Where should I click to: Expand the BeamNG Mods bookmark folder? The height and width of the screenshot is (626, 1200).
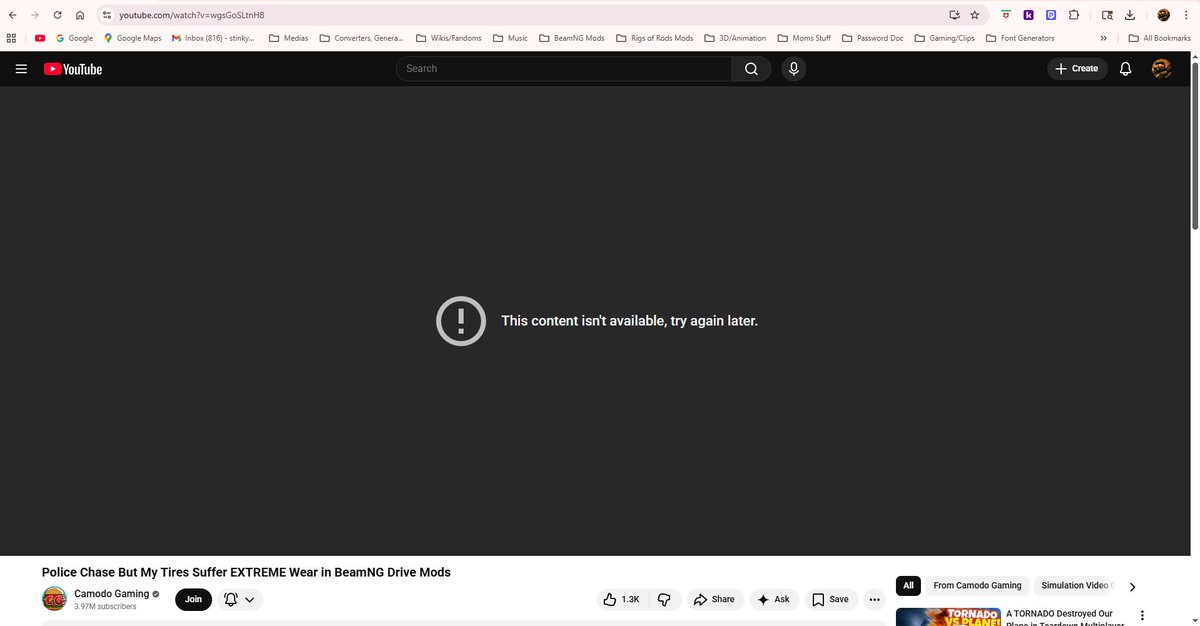pos(572,38)
